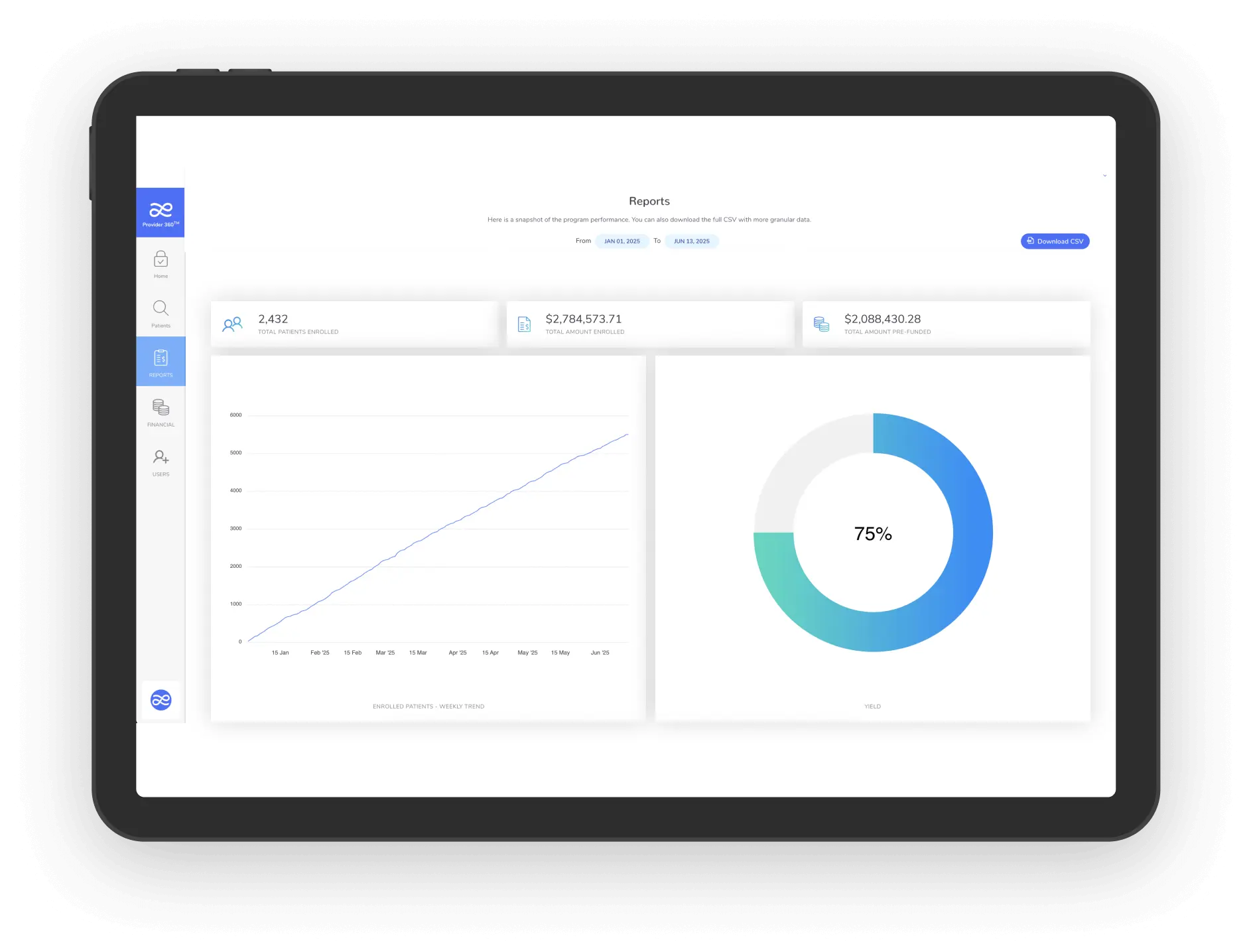
Task: Open the Home lock icon
Action: click(x=161, y=259)
